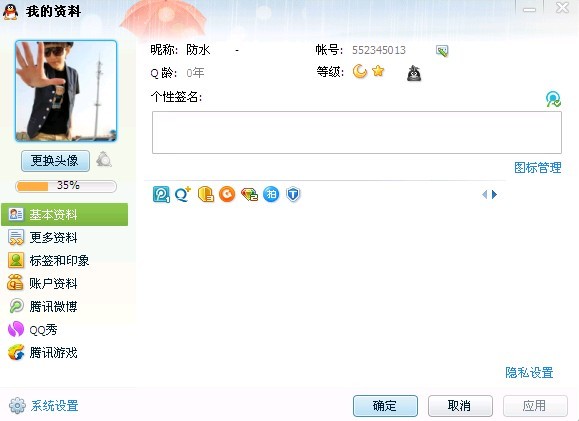
Task: Show next icons with the right arrow
Action: (x=494, y=194)
